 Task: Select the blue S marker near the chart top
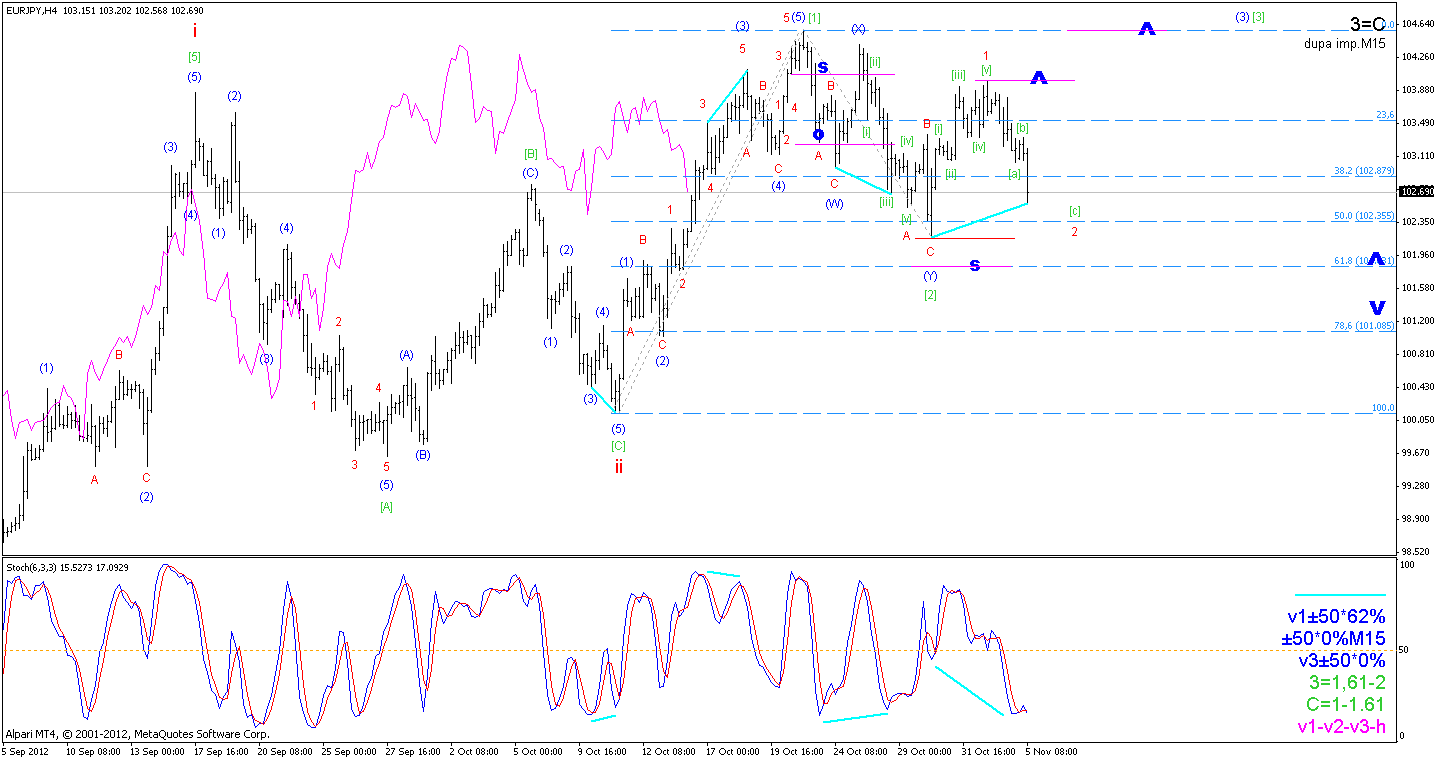click(x=822, y=67)
